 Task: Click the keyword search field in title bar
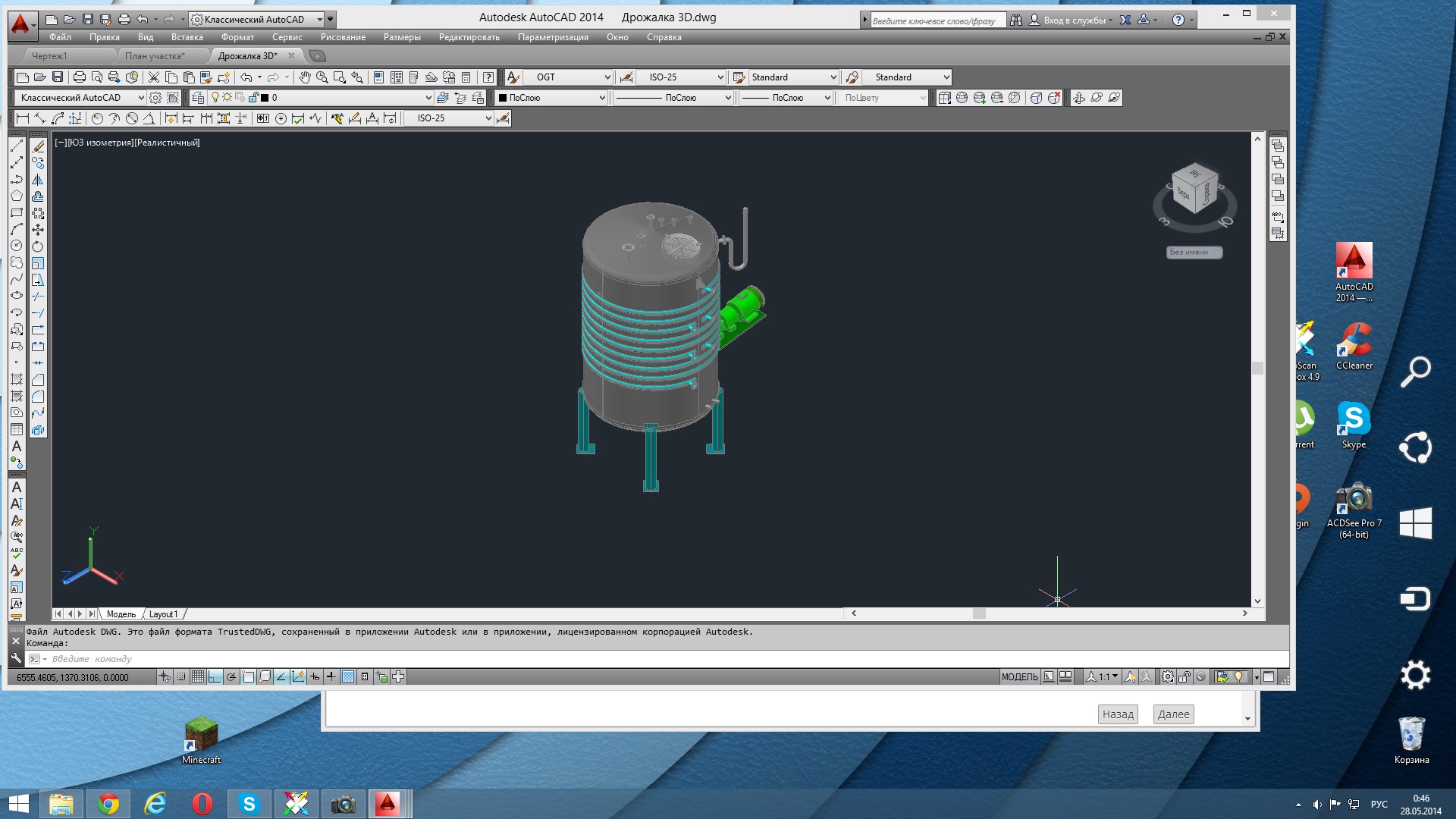click(938, 20)
